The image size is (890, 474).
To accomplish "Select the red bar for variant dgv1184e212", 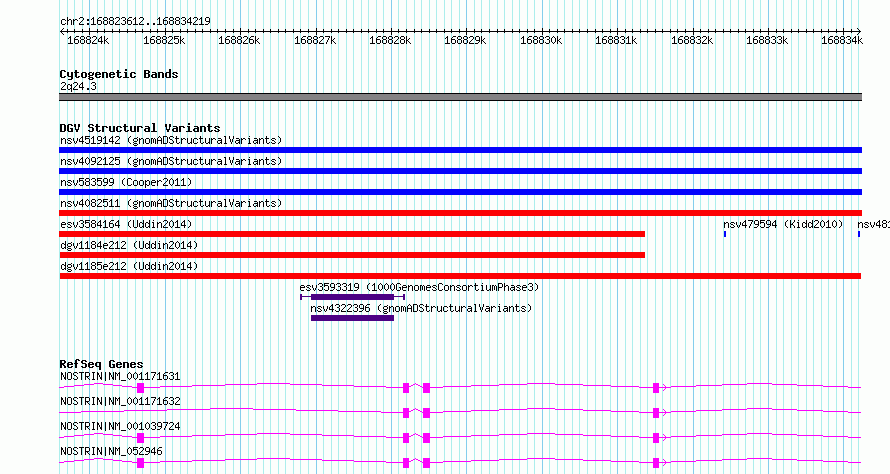I will [352, 255].
